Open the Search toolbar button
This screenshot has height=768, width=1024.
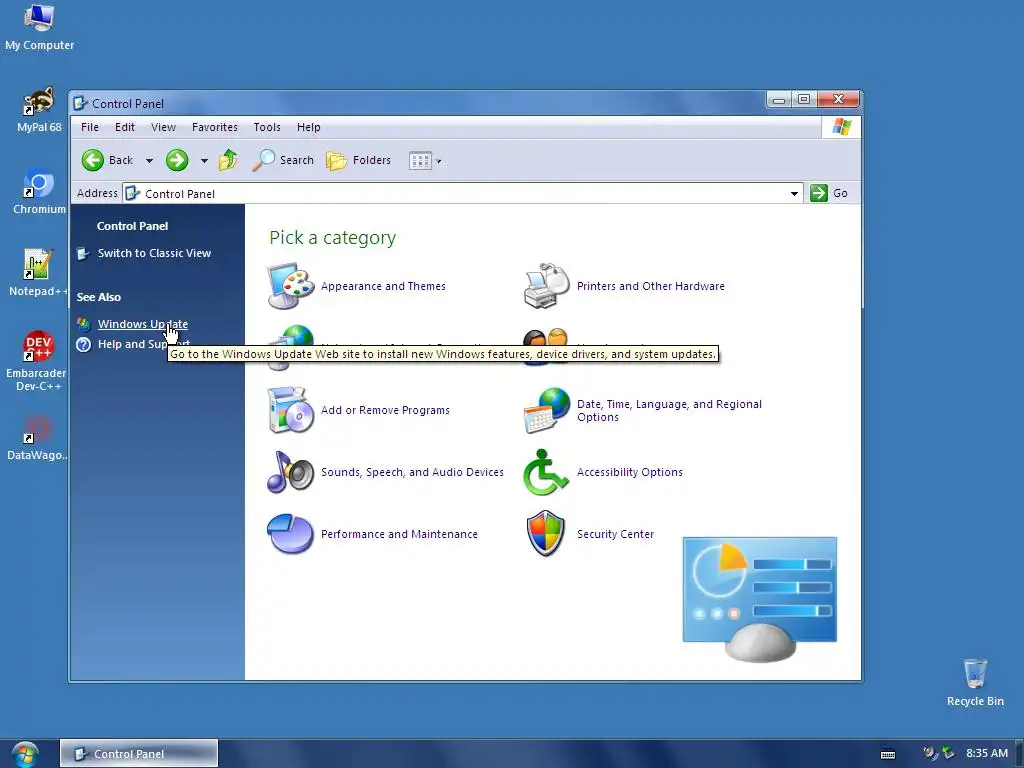[x=283, y=160]
